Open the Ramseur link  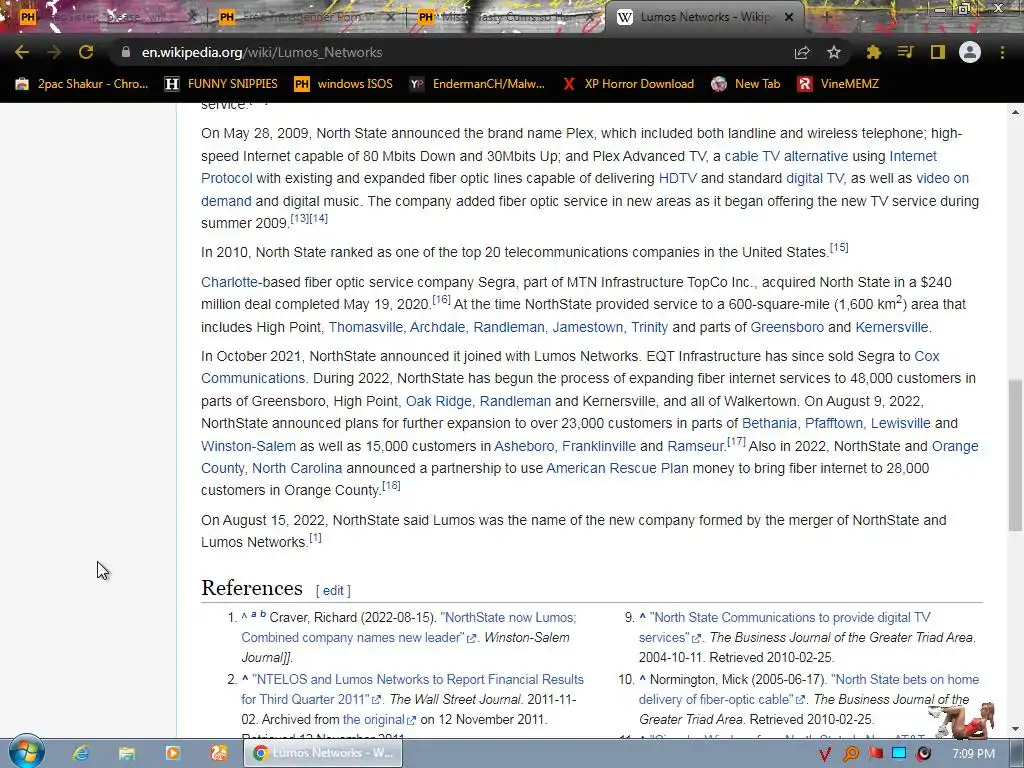[696, 446]
